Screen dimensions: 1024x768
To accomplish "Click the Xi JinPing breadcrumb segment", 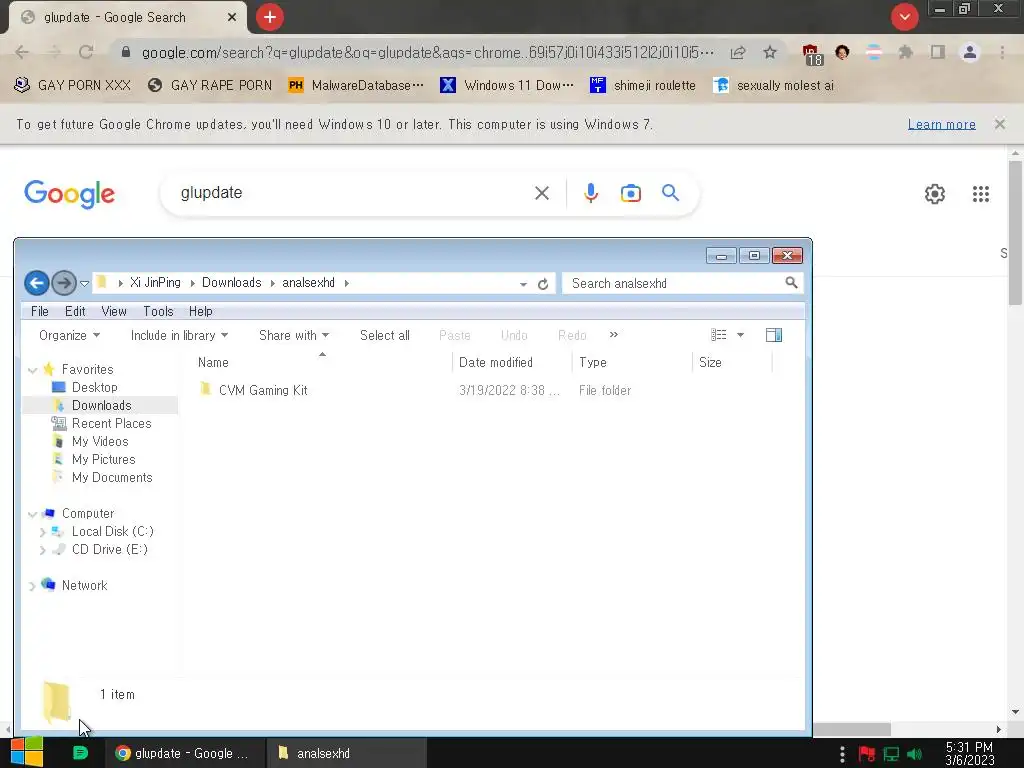I will (155, 283).
